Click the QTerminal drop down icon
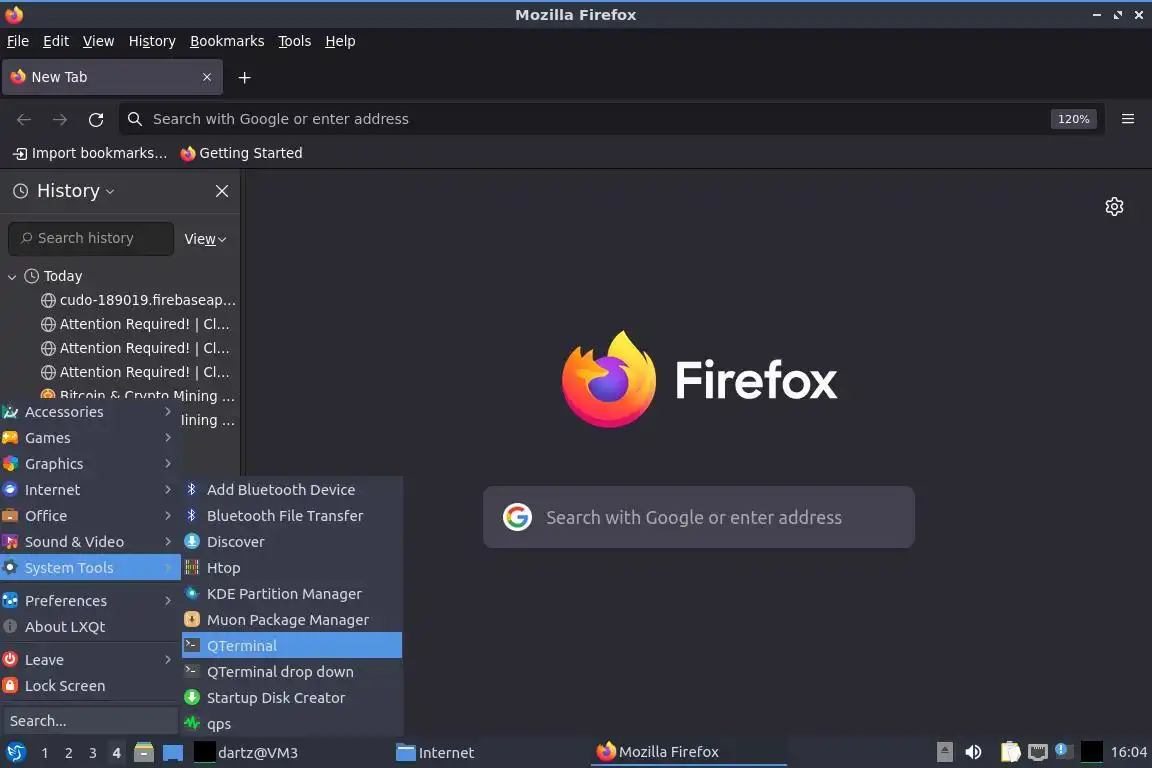Image resolution: width=1152 pixels, height=768 pixels. pyautogui.click(x=192, y=671)
